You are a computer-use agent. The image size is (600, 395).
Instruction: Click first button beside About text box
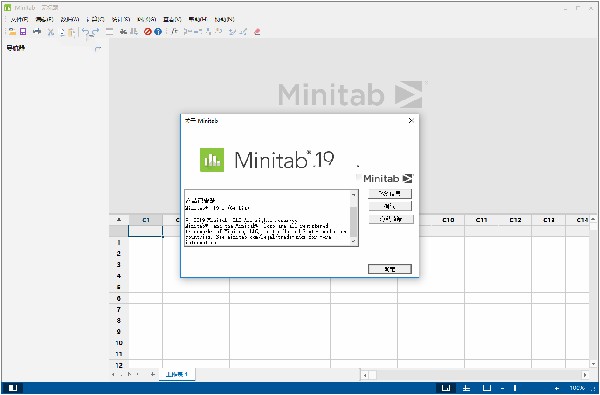(390, 193)
